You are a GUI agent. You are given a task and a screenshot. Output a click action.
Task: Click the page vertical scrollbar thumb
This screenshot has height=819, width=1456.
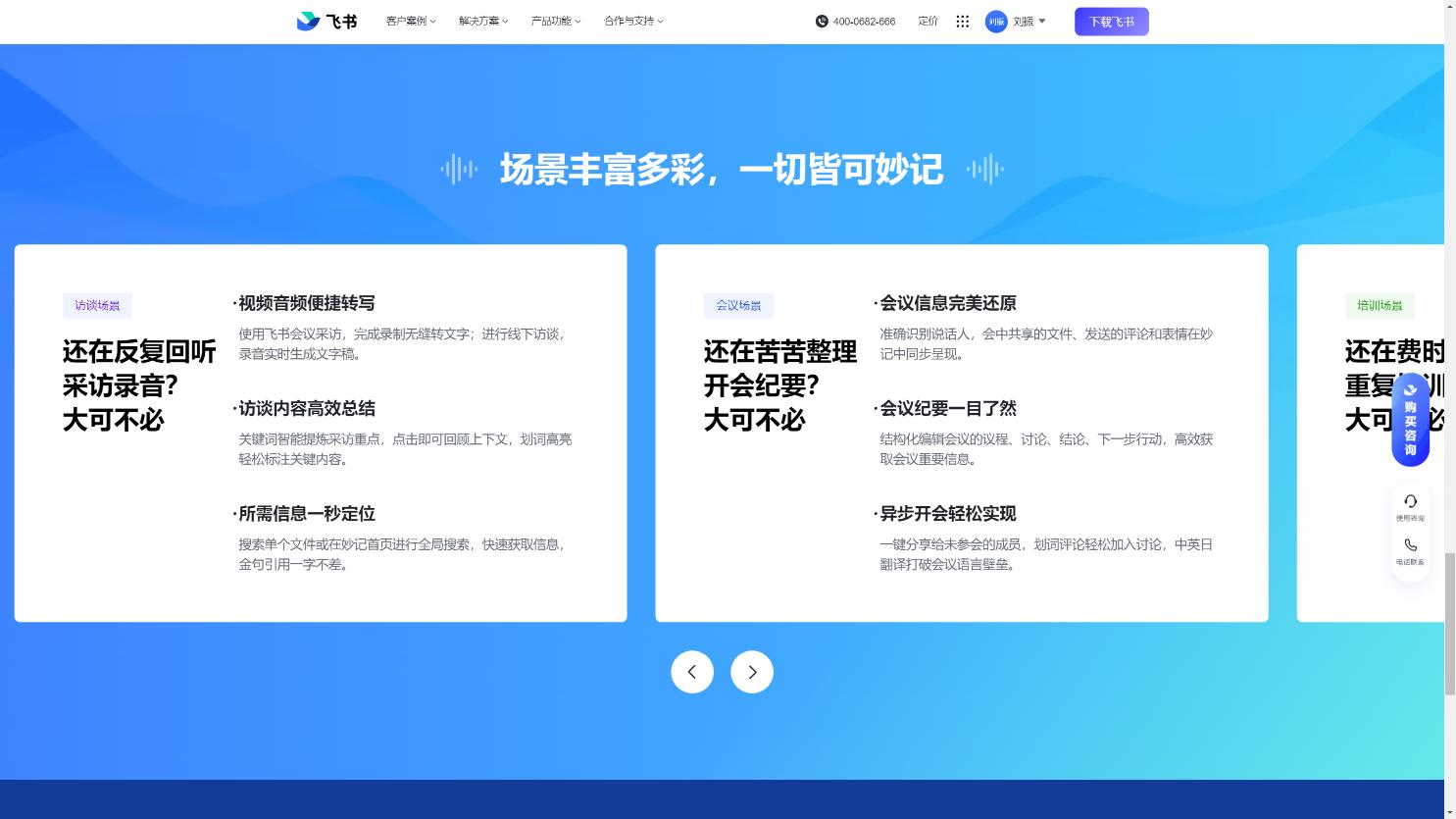[x=1450, y=623]
